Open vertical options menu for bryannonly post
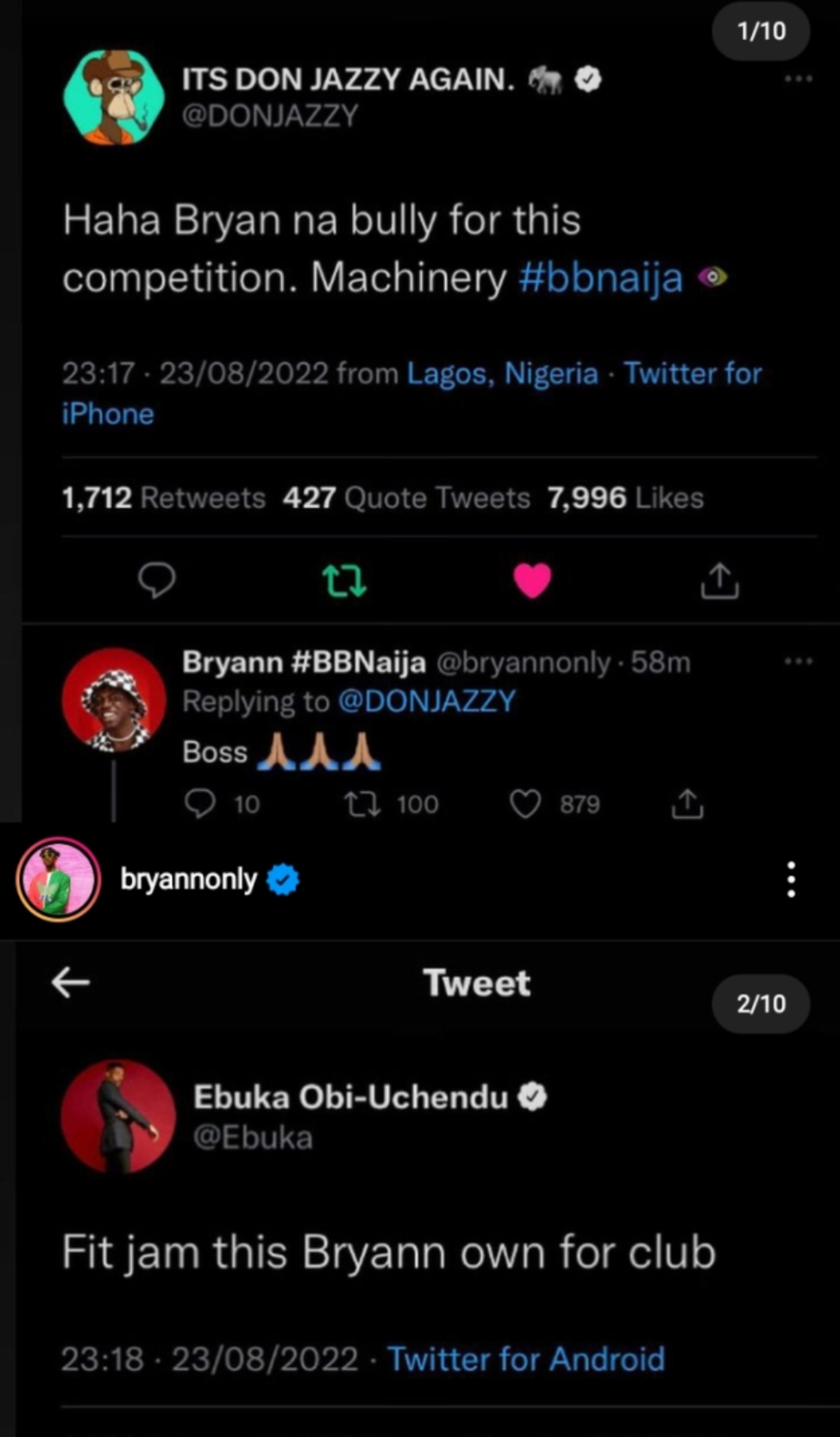840x1437 pixels. (791, 880)
